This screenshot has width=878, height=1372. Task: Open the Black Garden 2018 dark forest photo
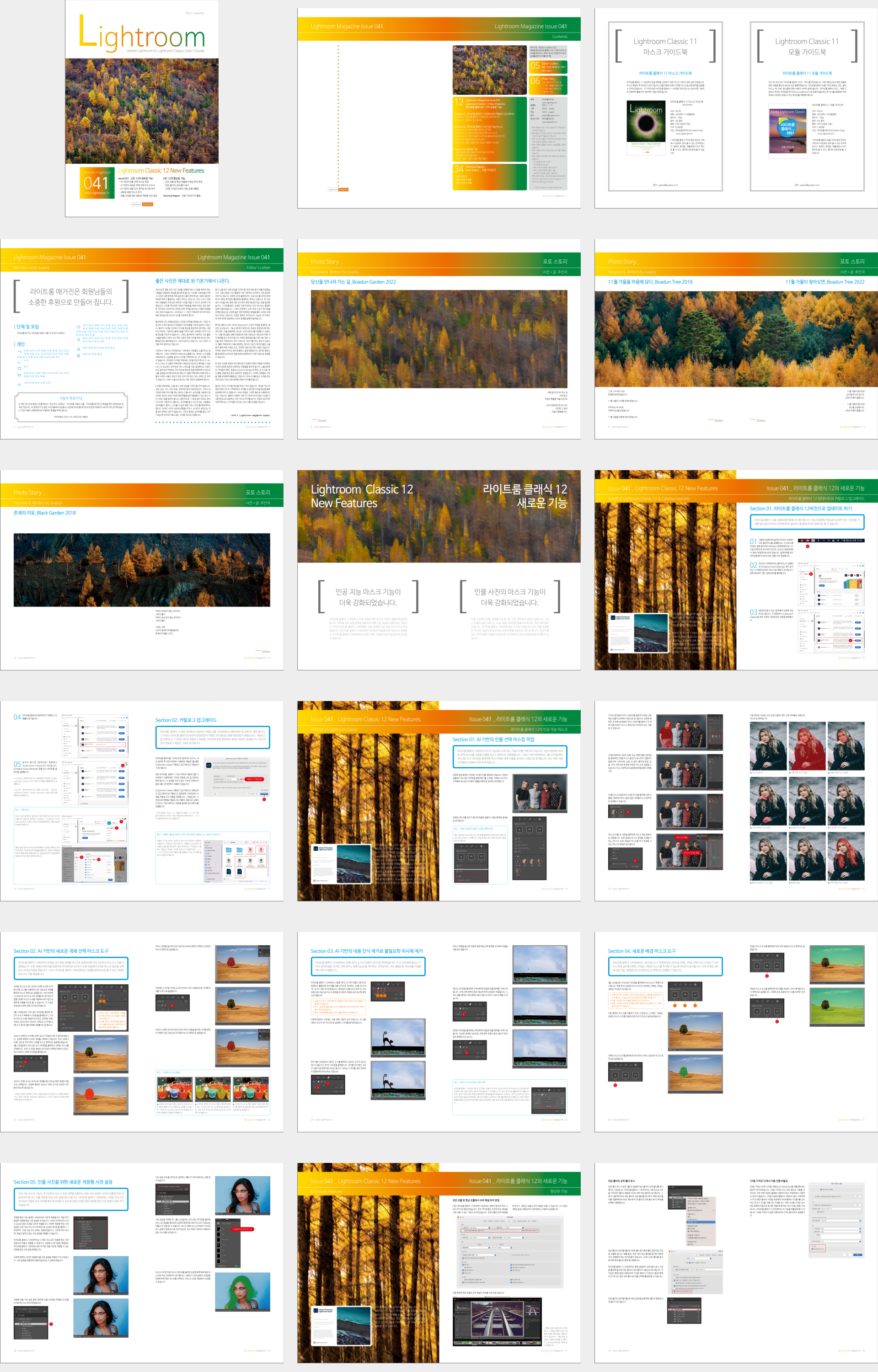(x=142, y=569)
